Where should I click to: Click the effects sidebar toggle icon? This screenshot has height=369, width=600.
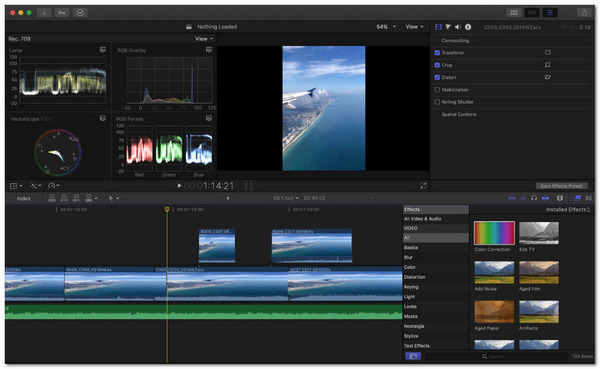[413, 356]
